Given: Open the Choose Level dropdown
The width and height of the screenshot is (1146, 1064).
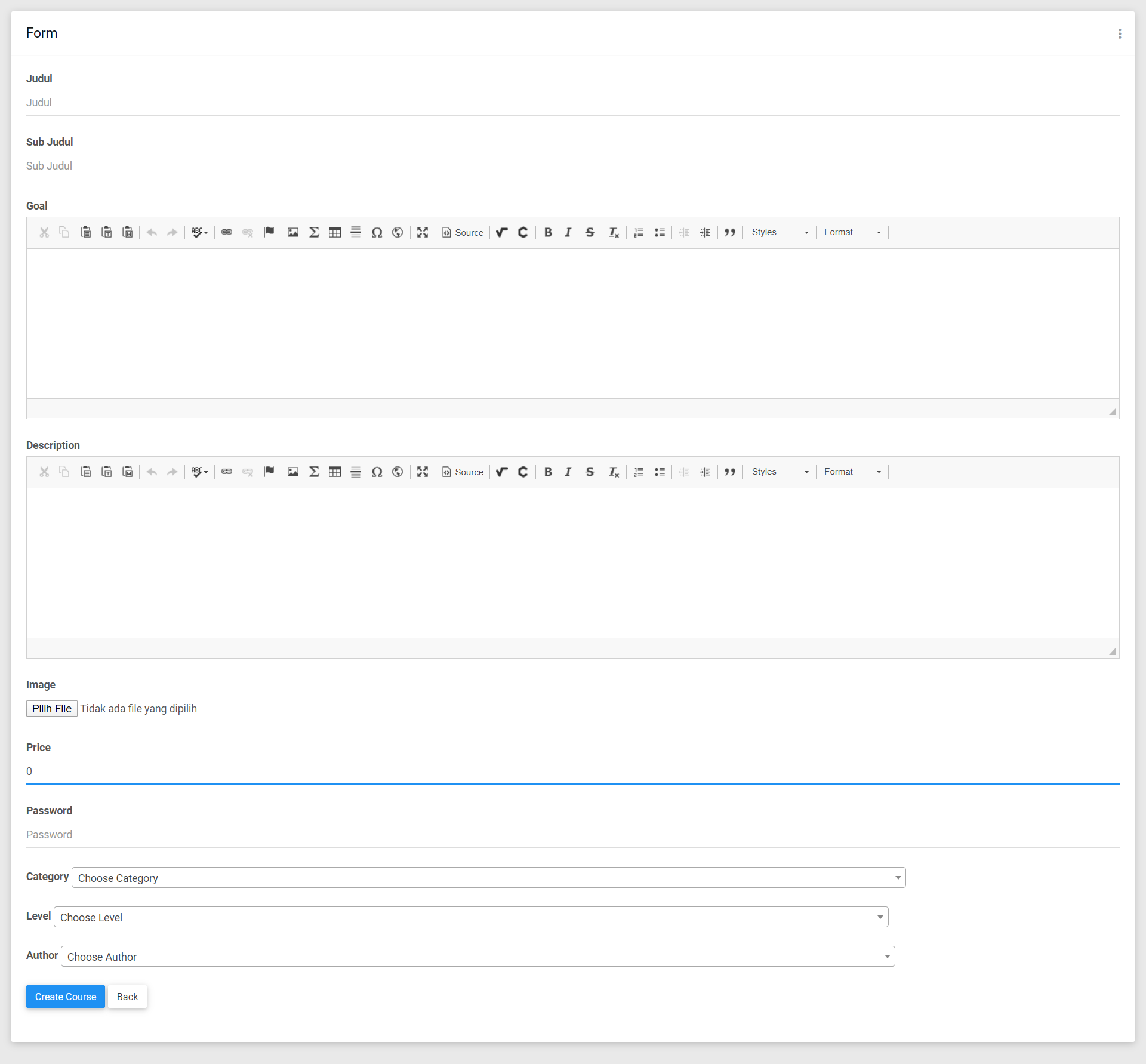Looking at the screenshot, I should [471, 917].
